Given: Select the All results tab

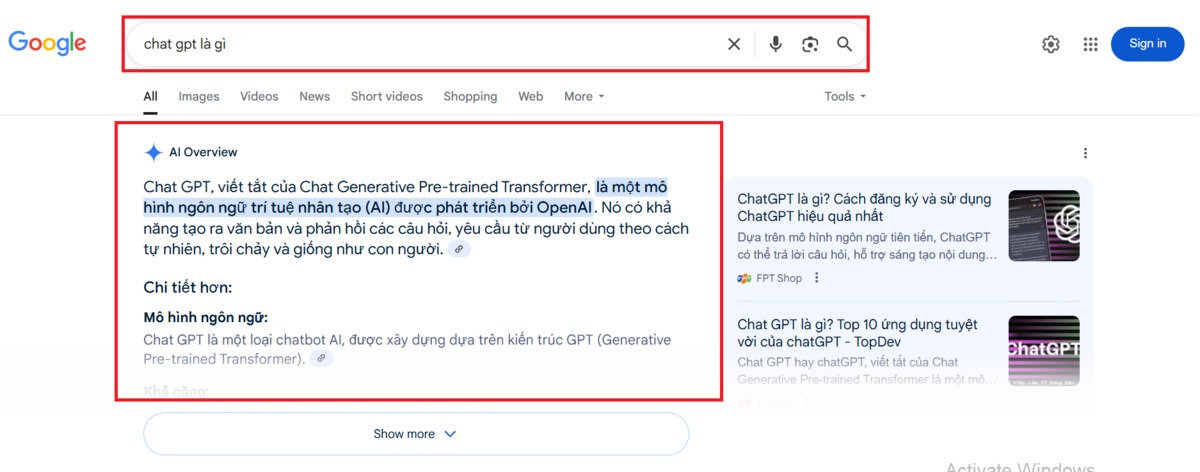Looking at the screenshot, I should 150,96.
